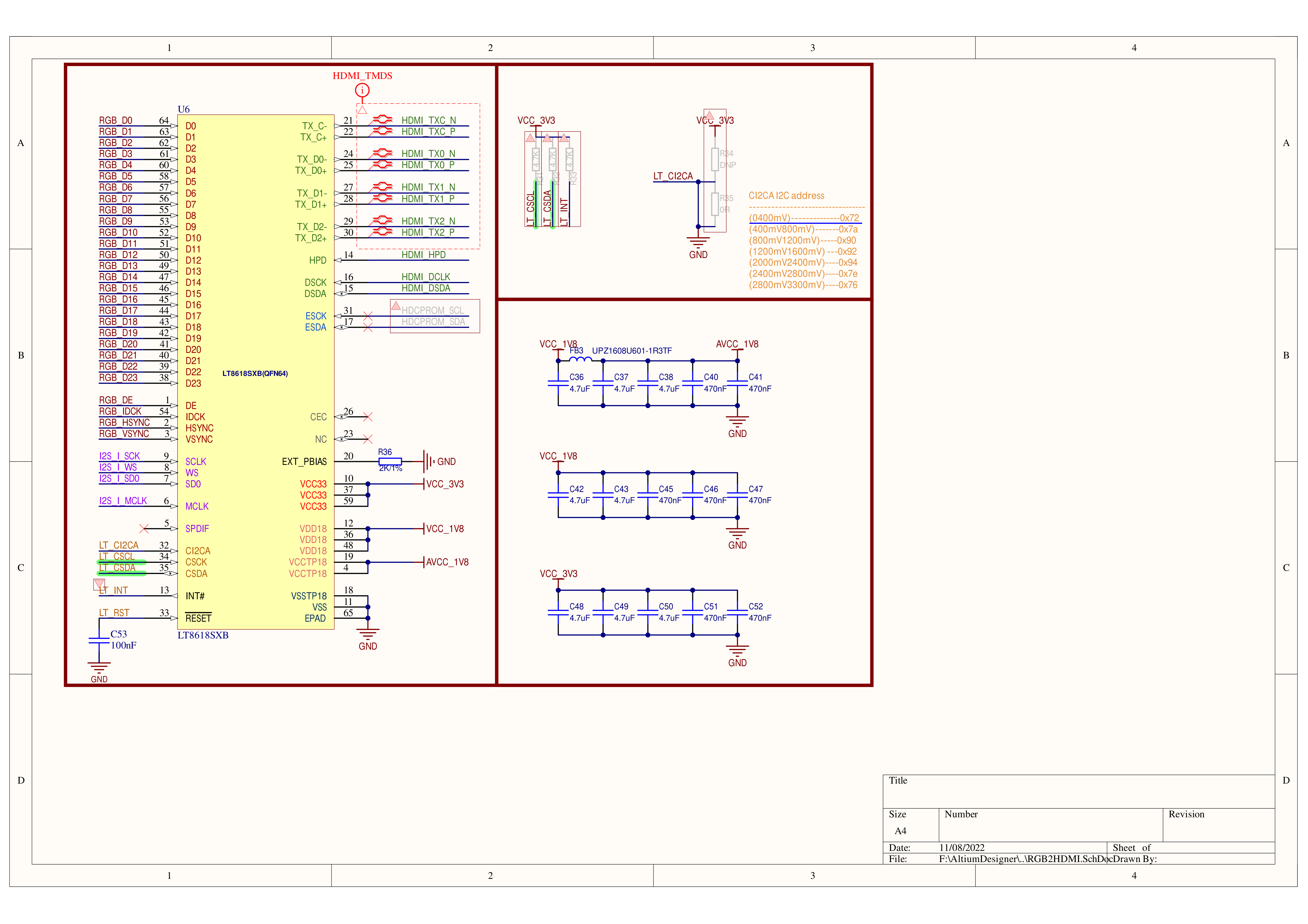Select the C40 470nF capacitor symbol
This screenshot has height=924, width=1308.
pyautogui.click(x=693, y=383)
